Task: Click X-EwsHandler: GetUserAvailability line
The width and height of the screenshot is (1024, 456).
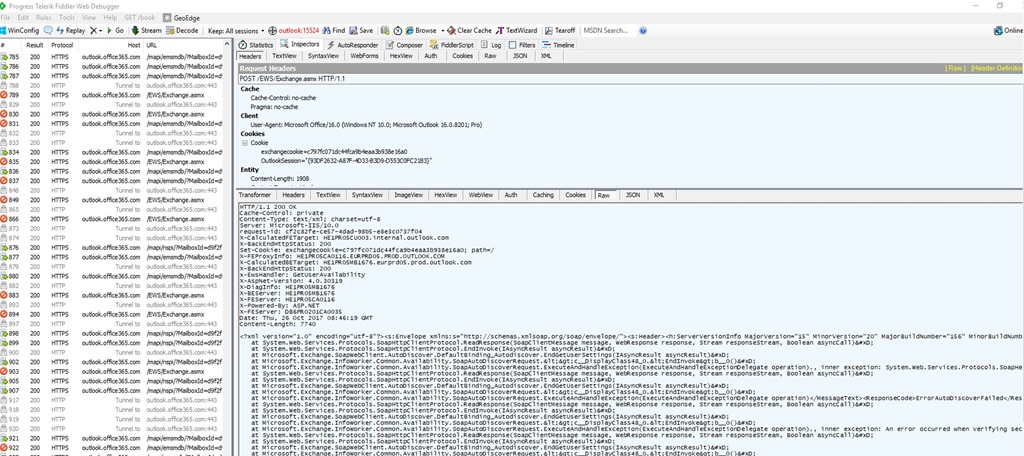Action: [302, 274]
